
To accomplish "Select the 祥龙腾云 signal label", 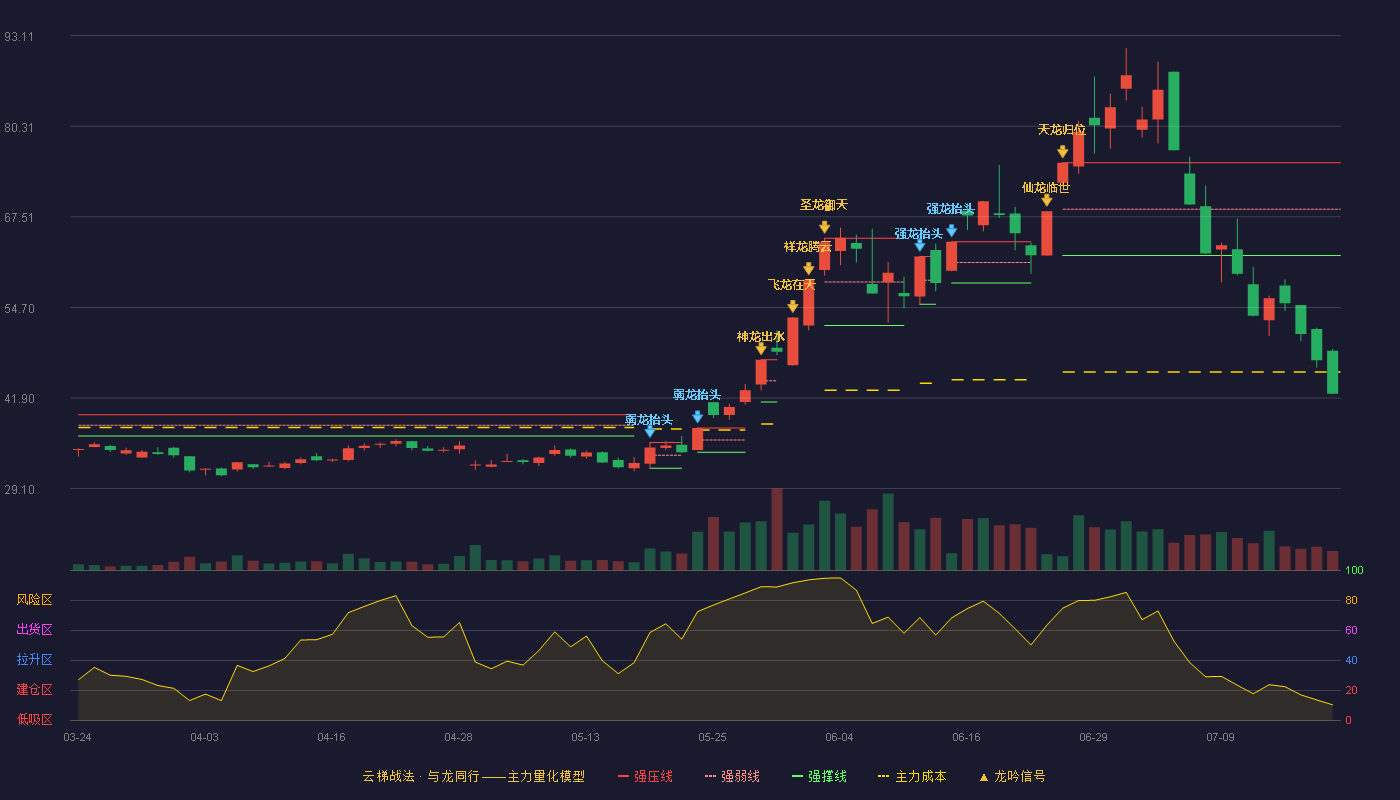I will click(808, 247).
